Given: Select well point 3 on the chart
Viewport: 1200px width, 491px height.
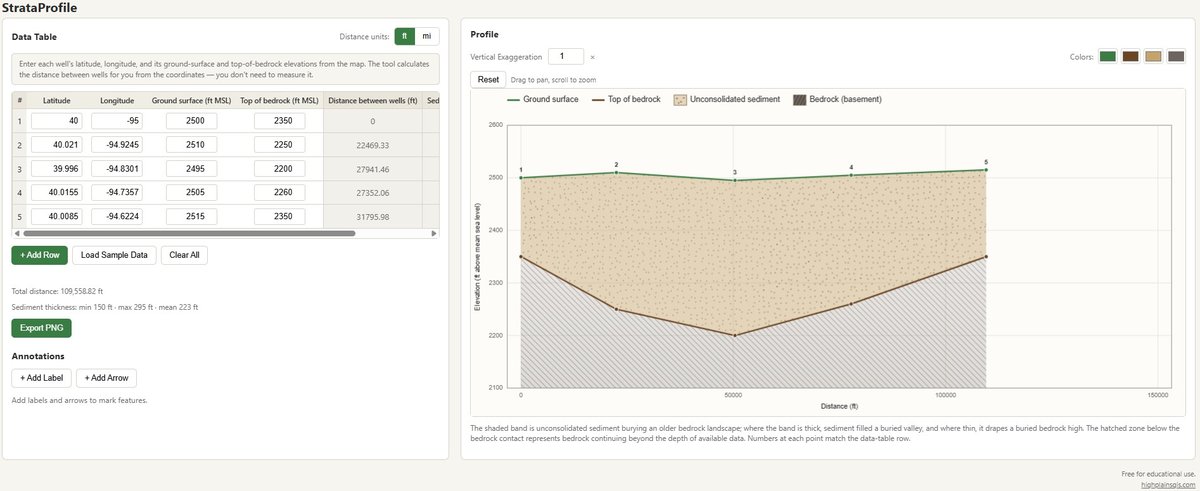Looking at the screenshot, I should tap(734, 180).
